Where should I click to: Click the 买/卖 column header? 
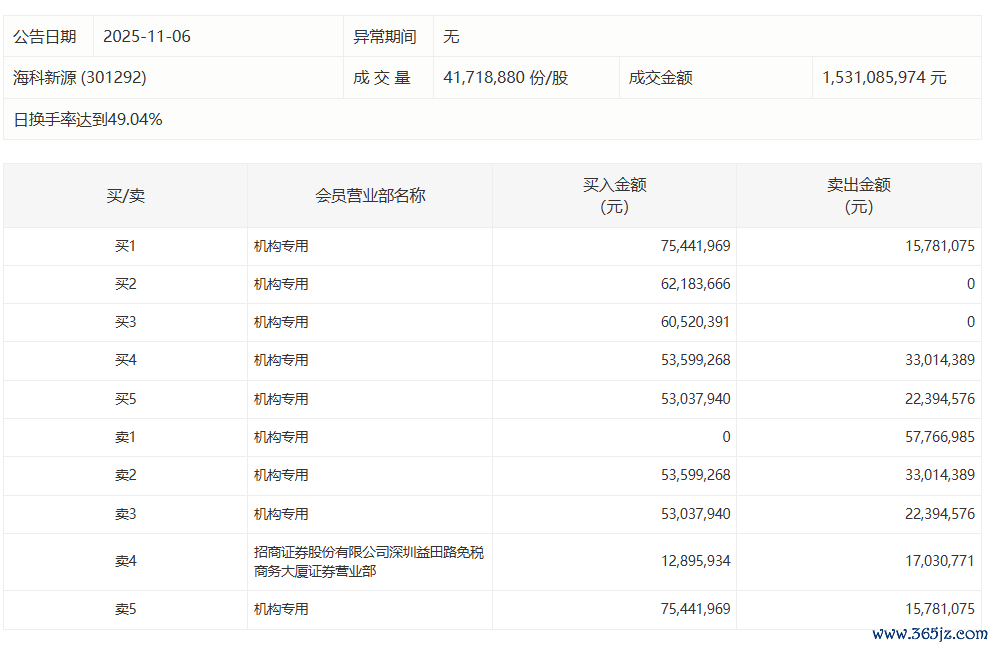pos(126,195)
